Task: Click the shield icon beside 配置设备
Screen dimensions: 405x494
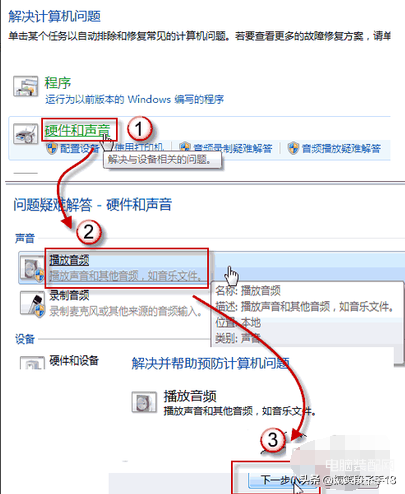Action: point(52,148)
